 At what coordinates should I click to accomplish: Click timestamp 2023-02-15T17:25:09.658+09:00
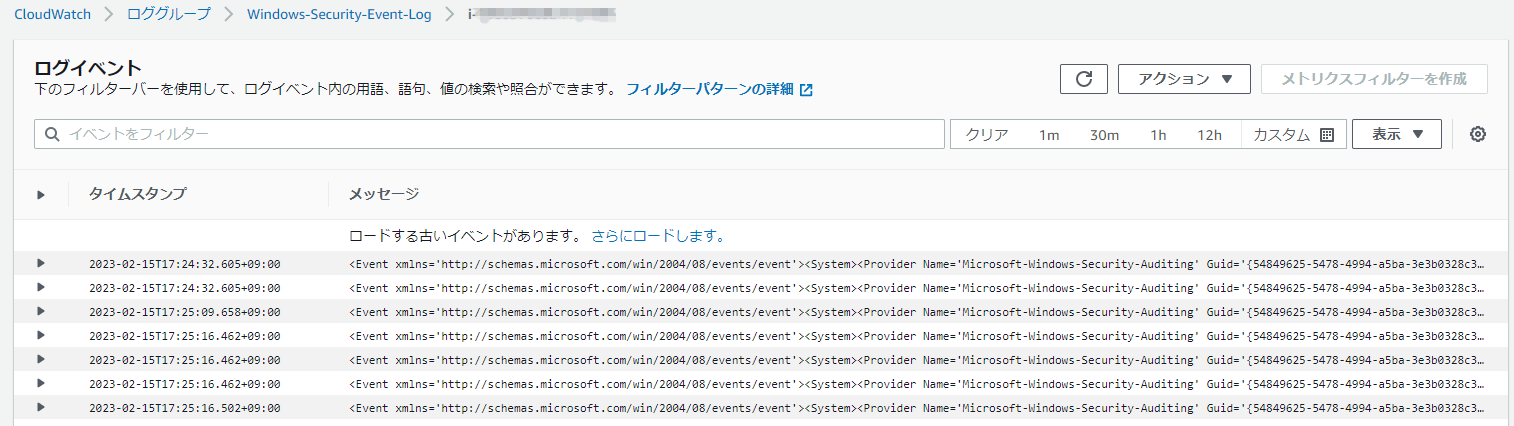point(184,312)
